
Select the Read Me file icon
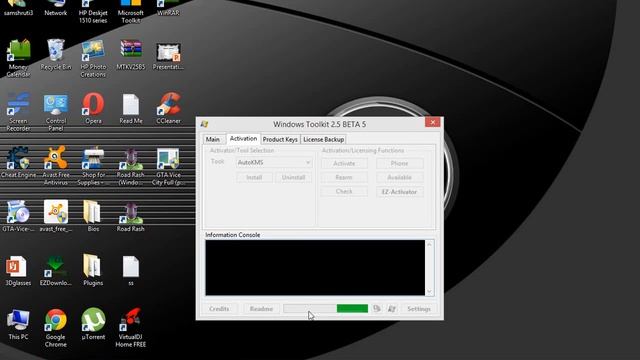pos(131,109)
